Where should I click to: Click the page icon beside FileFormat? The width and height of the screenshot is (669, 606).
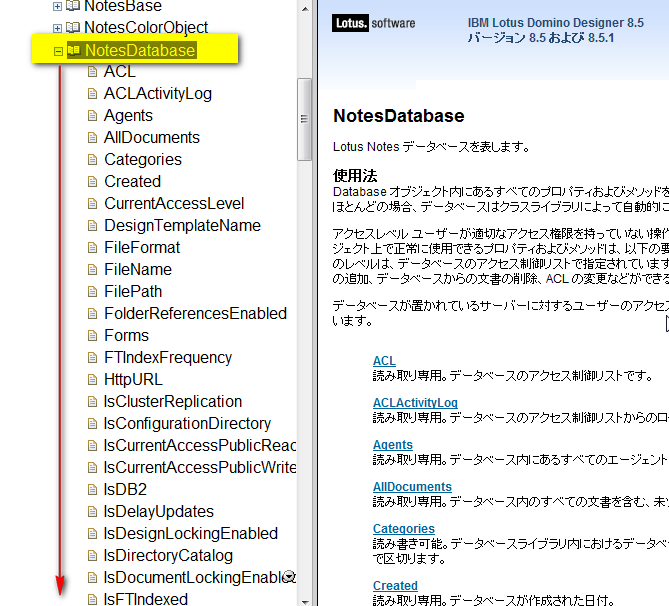pyautogui.click(x=92, y=248)
